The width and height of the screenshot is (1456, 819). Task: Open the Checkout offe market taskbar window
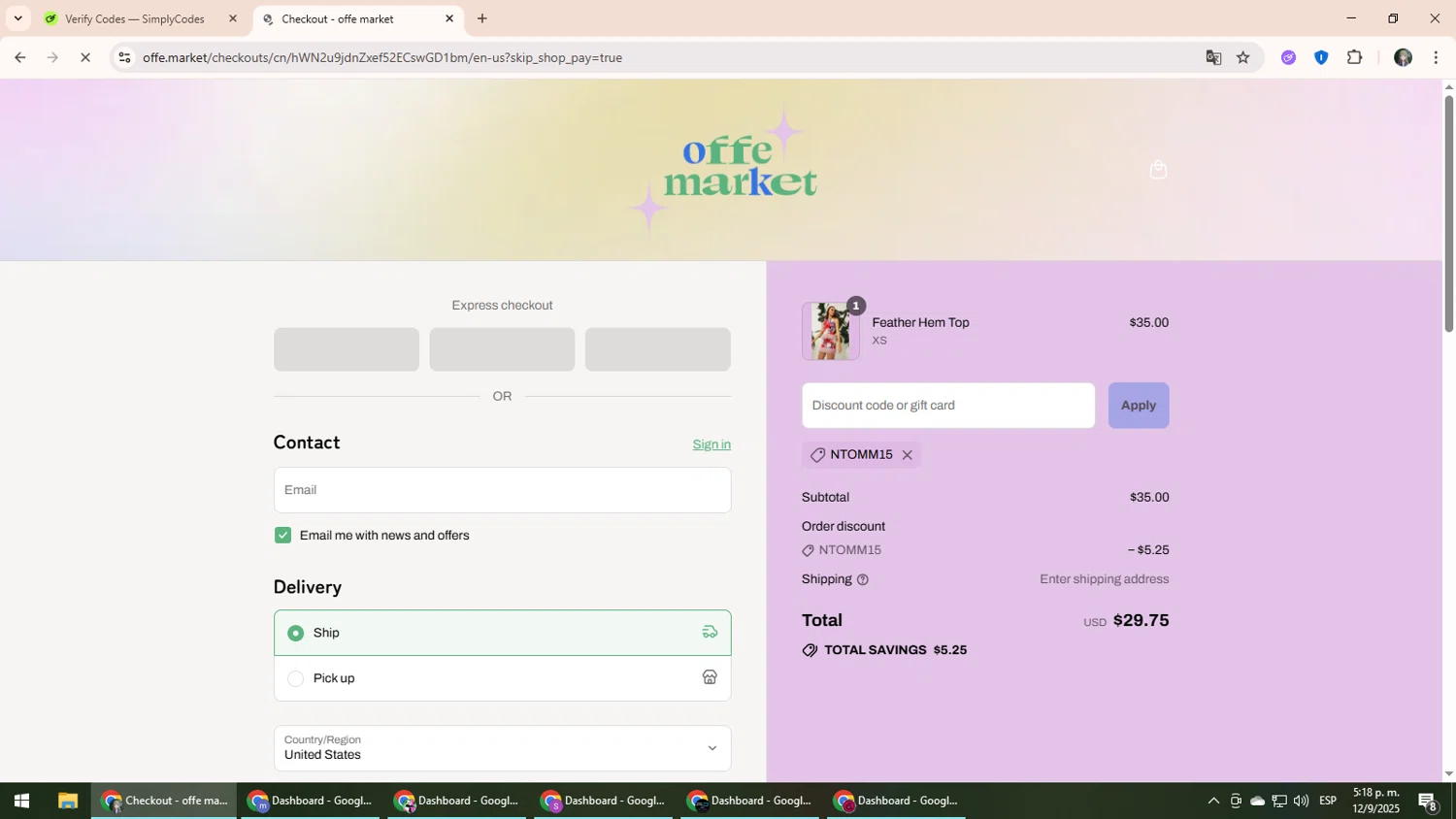(x=164, y=802)
